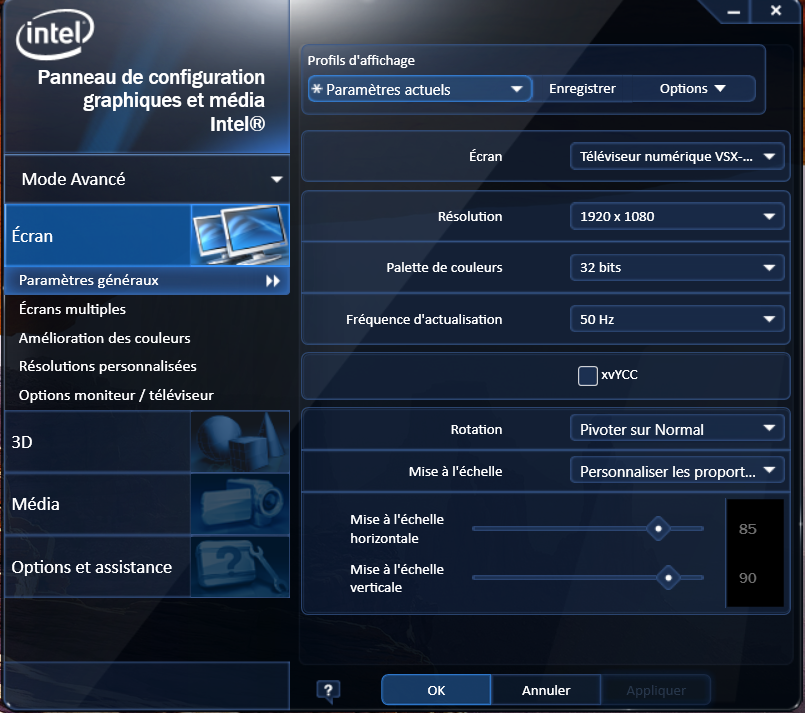Click the Palette de couleurs label

444,267
